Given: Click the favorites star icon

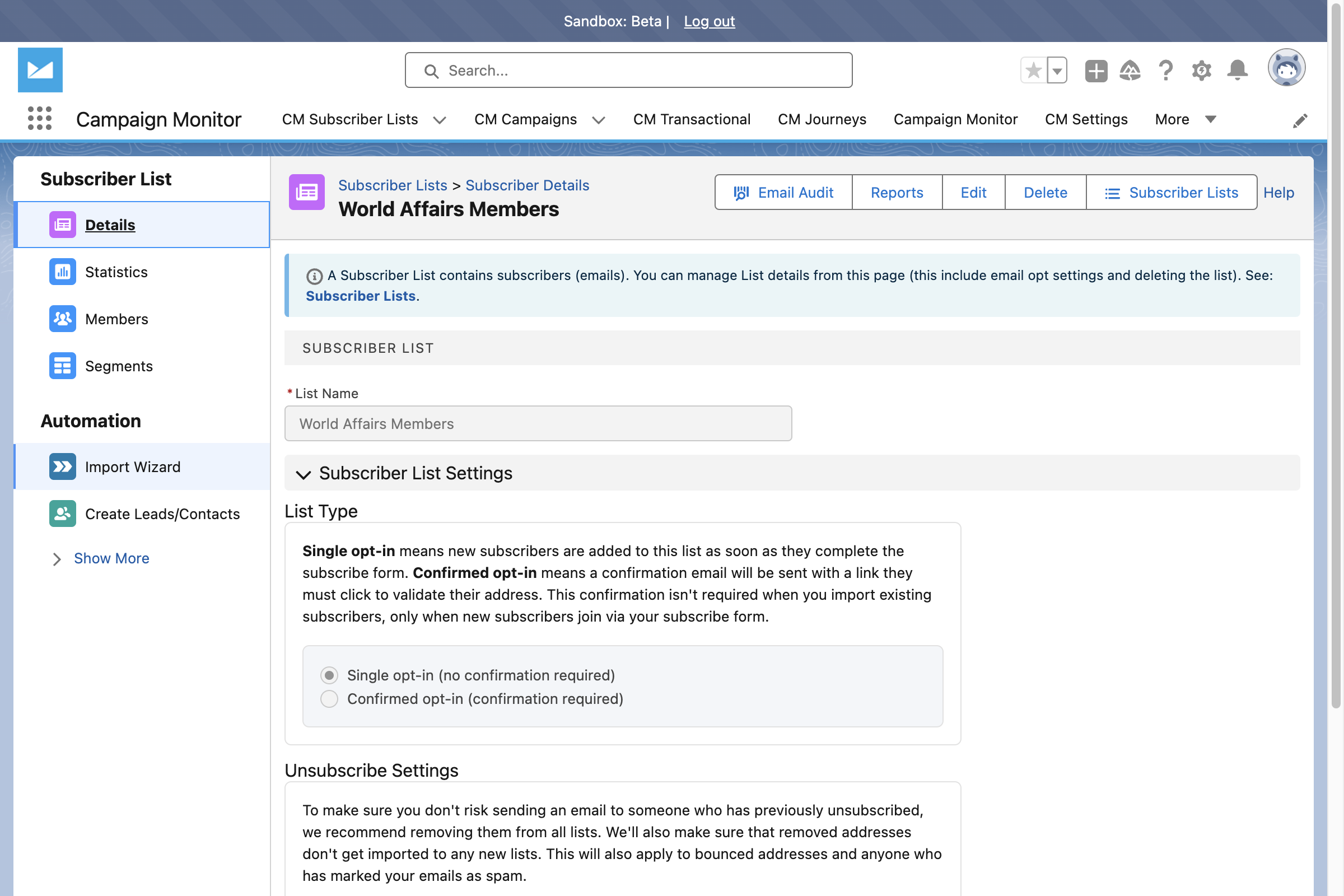Looking at the screenshot, I should click(x=1034, y=71).
